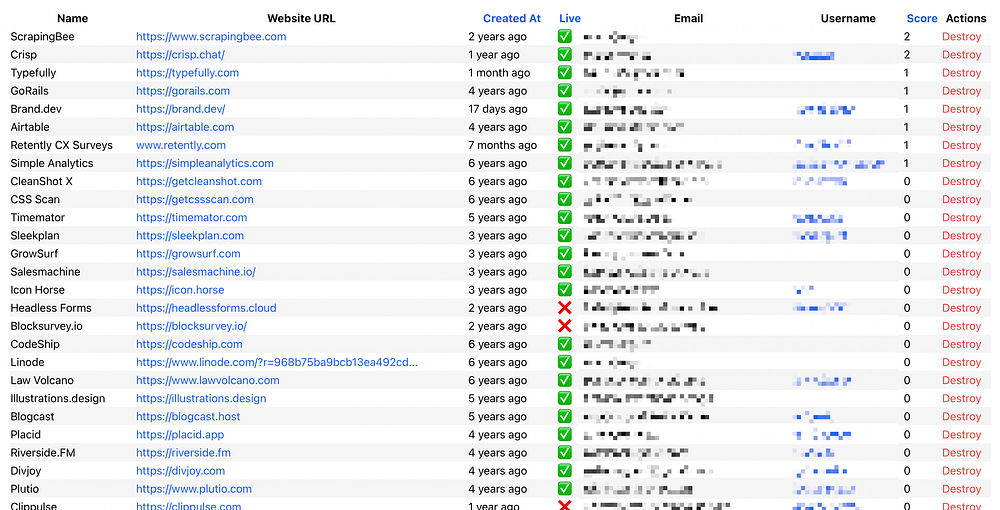Click Destroy for CodeShip
Image resolution: width=1000 pixels, height=510 pixels.
pos(961,344)
